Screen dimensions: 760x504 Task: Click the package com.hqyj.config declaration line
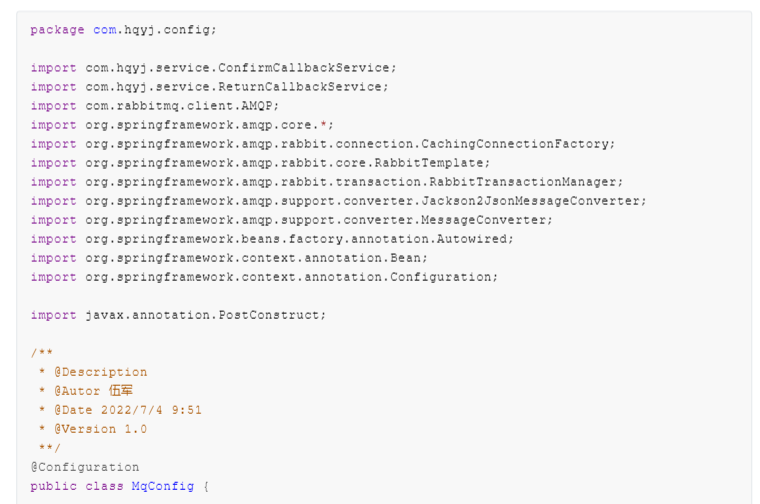tap(123, 30)
